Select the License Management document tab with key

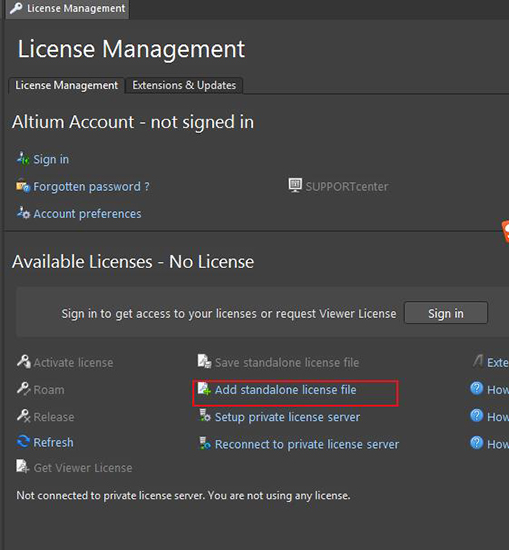pos(67,8)
